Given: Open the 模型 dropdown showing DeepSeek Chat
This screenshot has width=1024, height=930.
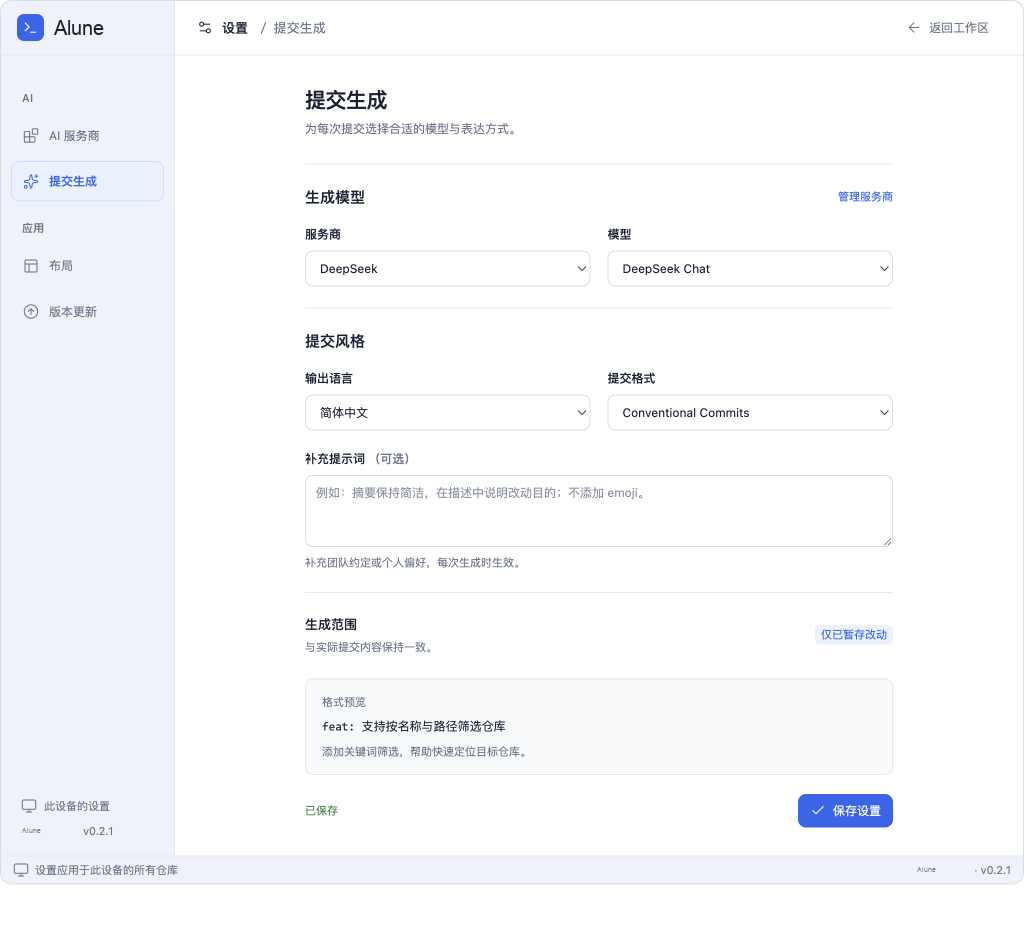Looking at the screenshot, I should (750, 268).
